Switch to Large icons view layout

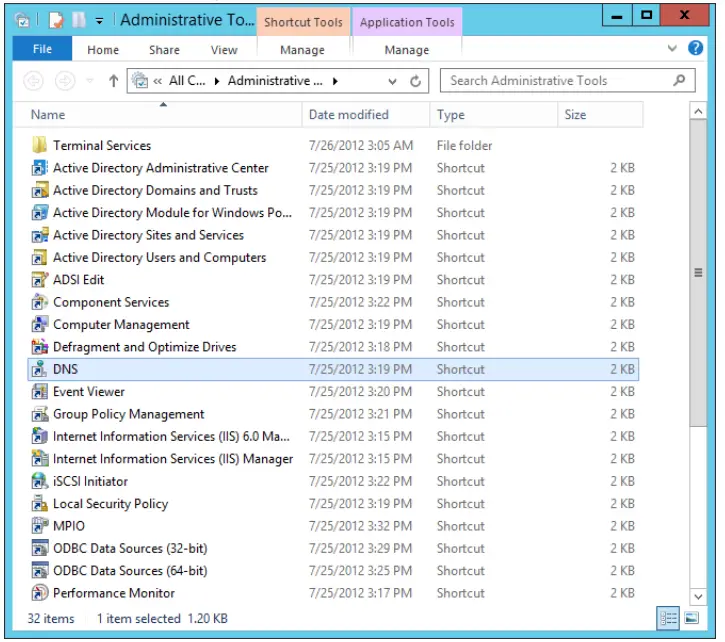[x=692, y=617]
